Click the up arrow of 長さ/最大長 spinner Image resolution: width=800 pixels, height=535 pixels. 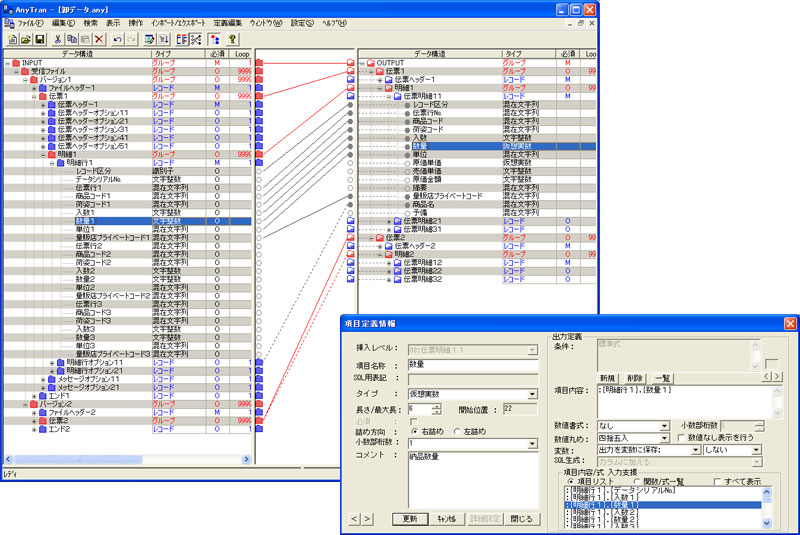[x=438, y=406]
